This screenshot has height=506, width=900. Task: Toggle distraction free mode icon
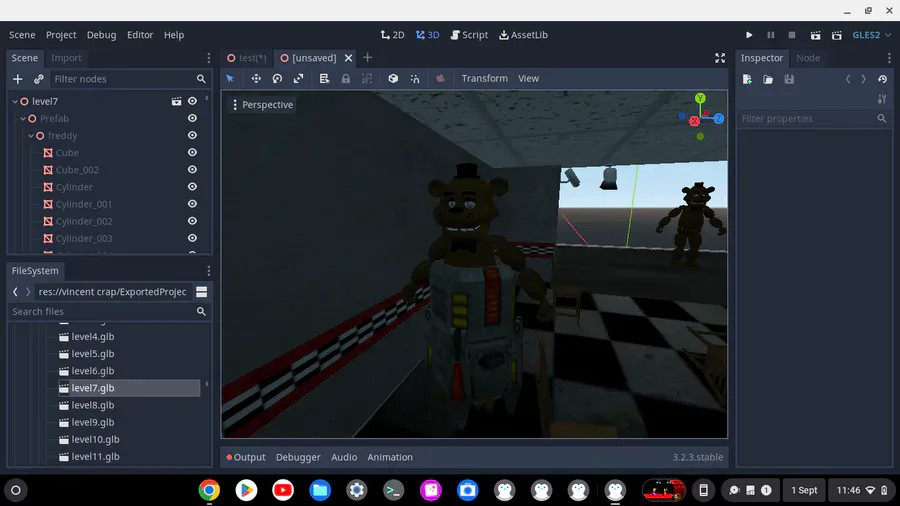point(720,58)
